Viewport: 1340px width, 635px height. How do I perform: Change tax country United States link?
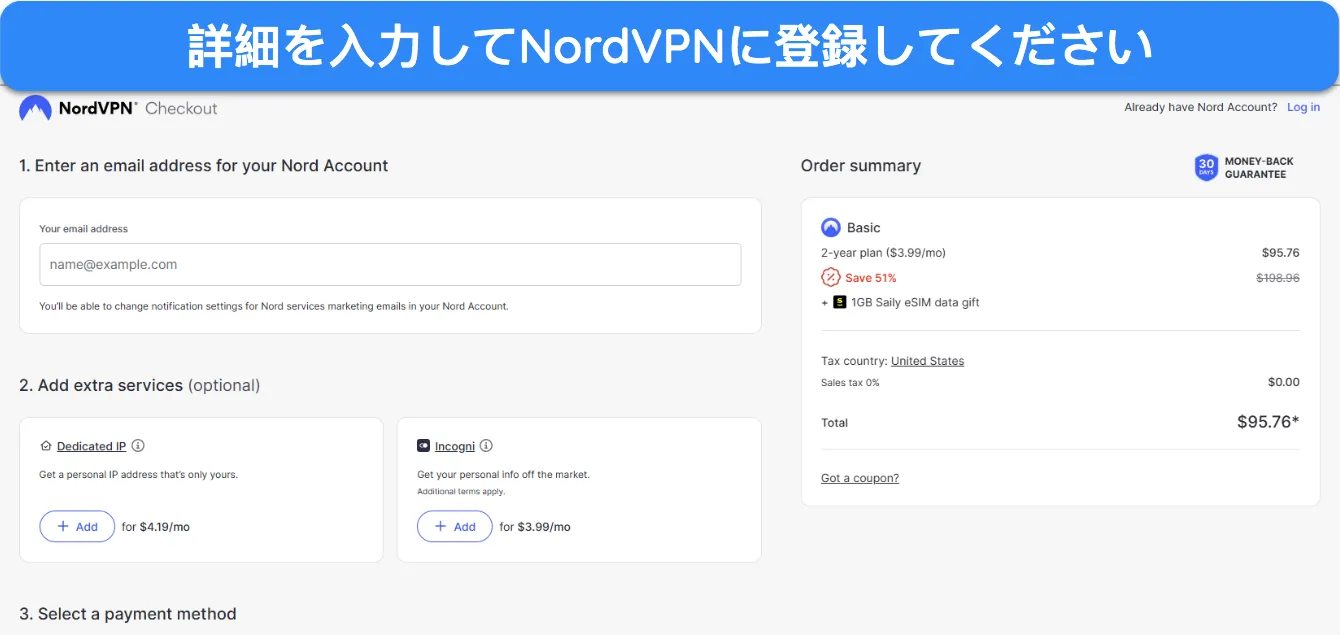click(928, 361)
